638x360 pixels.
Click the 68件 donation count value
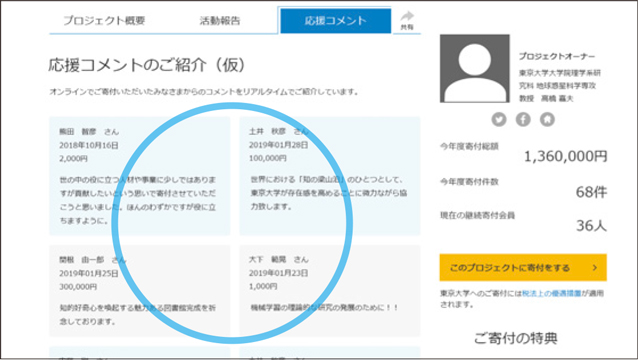coord(591,192)
